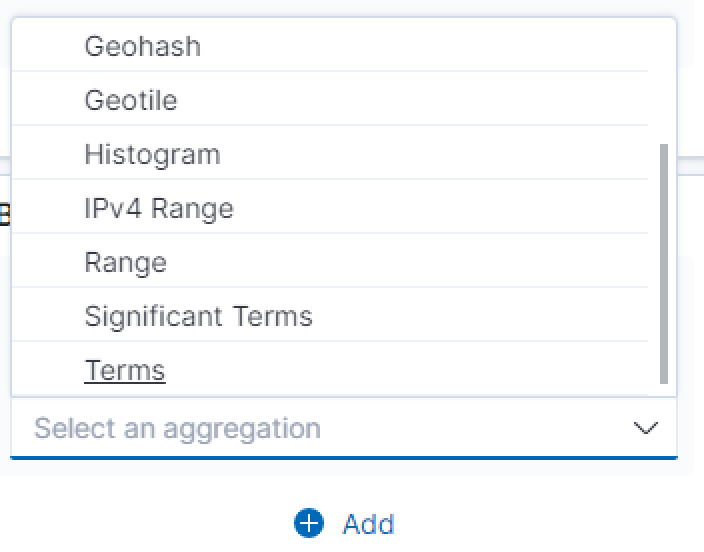Viewport: 704px width, 552px height.
Task: Select the IPv4 Range aggregation
Action: click(159, 209)
